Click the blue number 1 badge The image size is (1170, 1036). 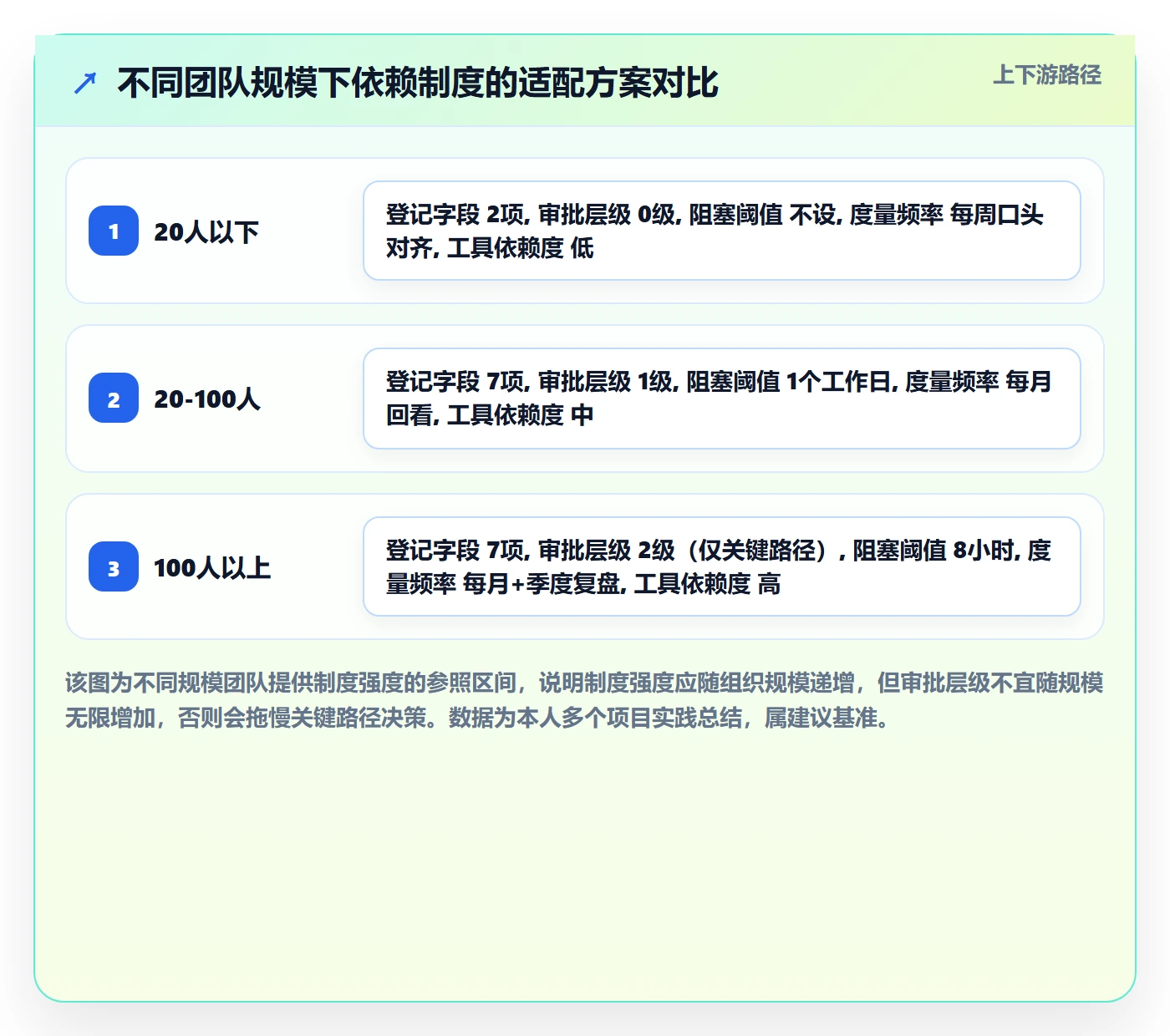(114, 231)
